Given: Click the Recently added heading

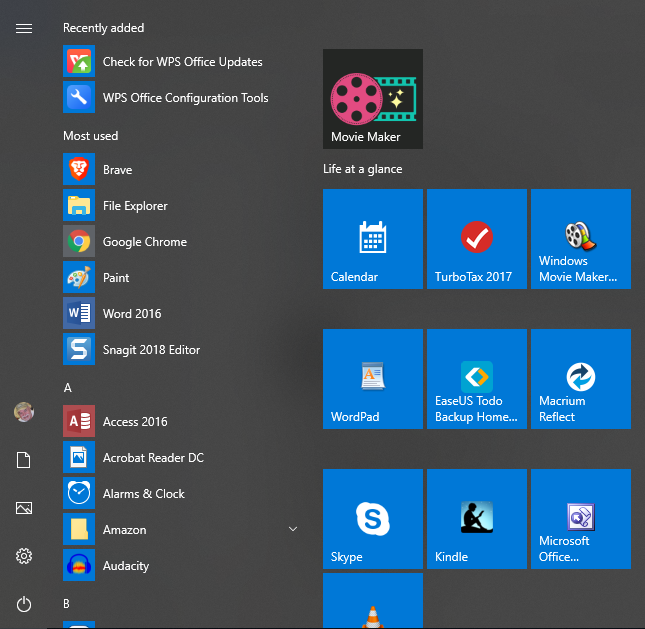Looking at the screenshot, I should 104,28.
